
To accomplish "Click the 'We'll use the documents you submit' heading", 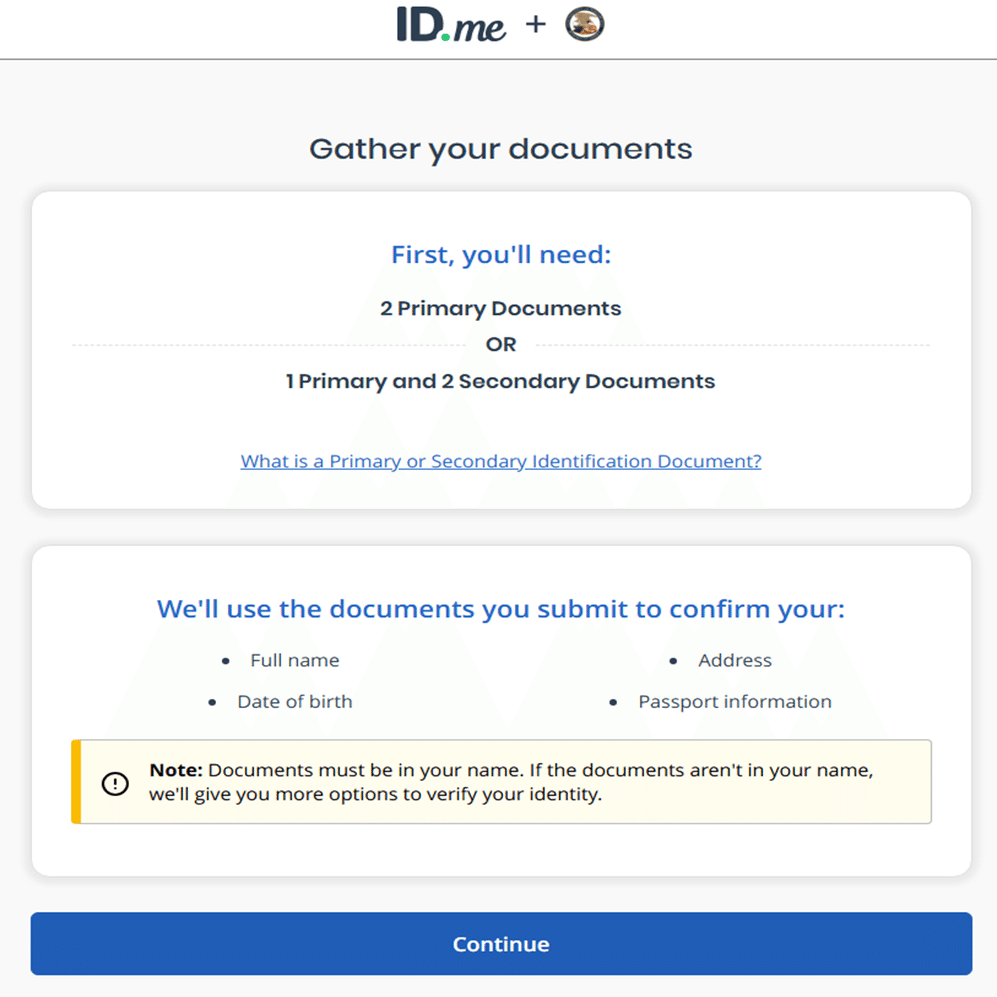I will tap(500, 609).
